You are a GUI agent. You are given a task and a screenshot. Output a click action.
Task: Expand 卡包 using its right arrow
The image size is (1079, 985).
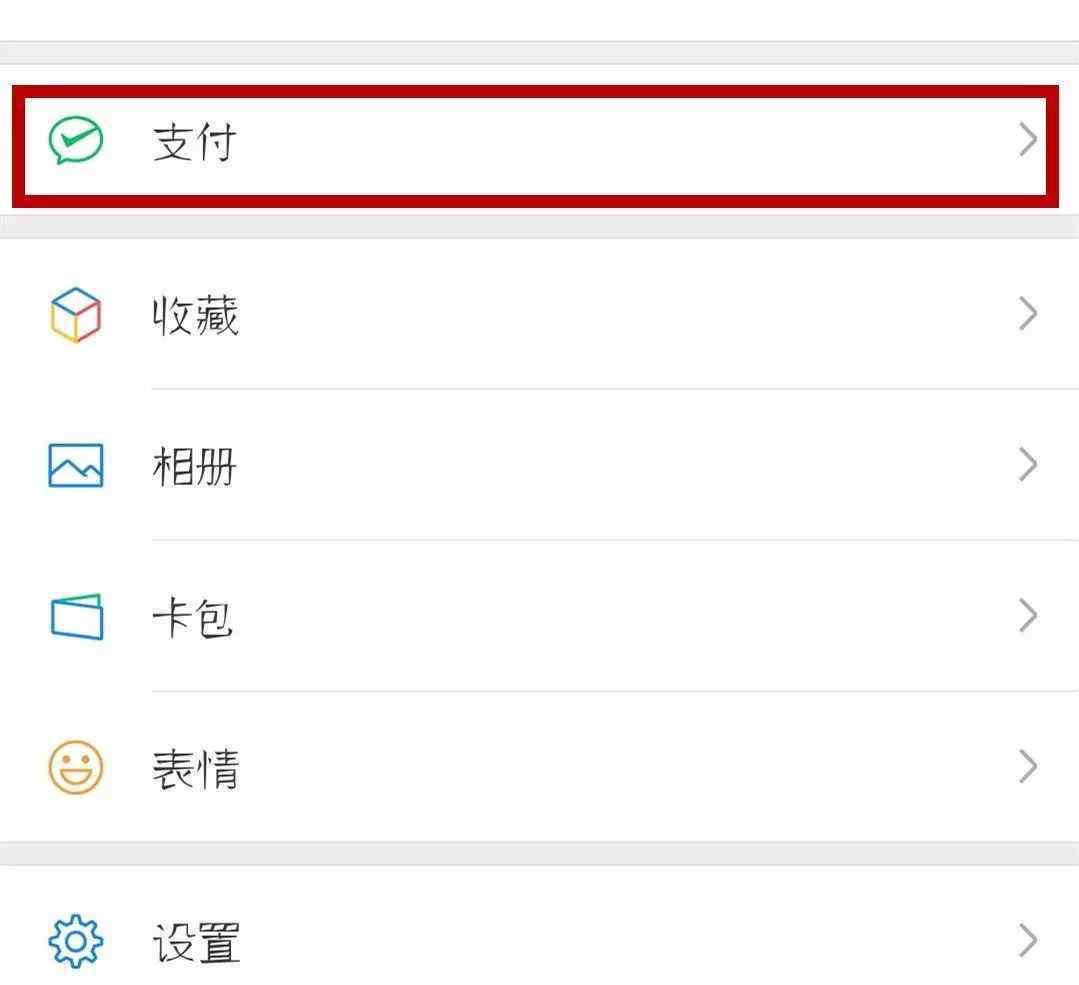click(x=1027, y=617)
